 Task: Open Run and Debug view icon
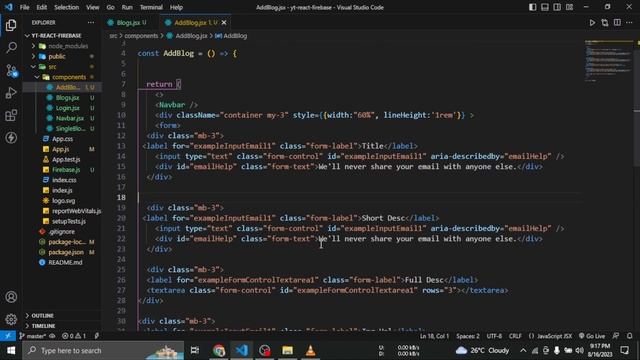pos(11,93)
